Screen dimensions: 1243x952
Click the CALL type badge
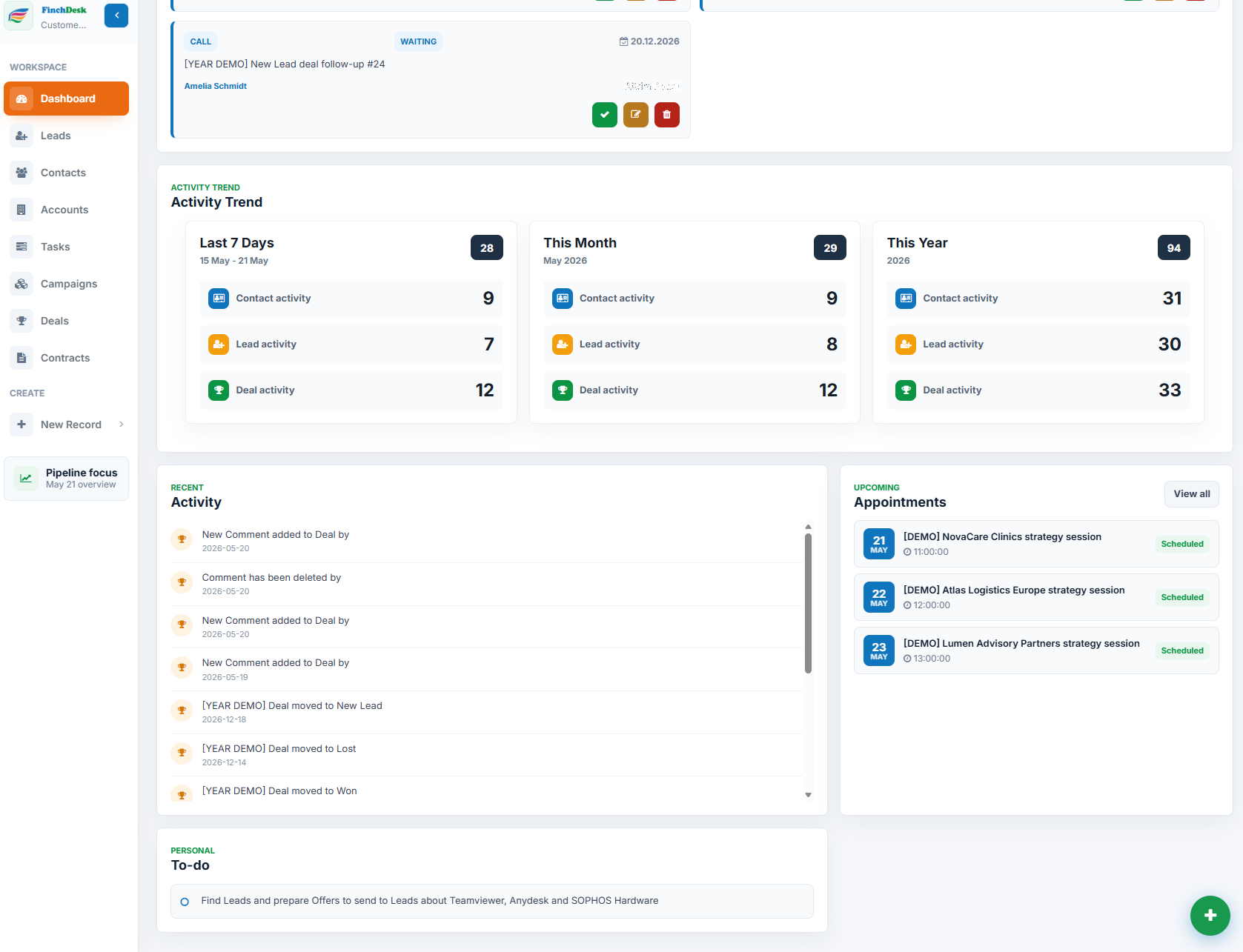click(201, 41)
